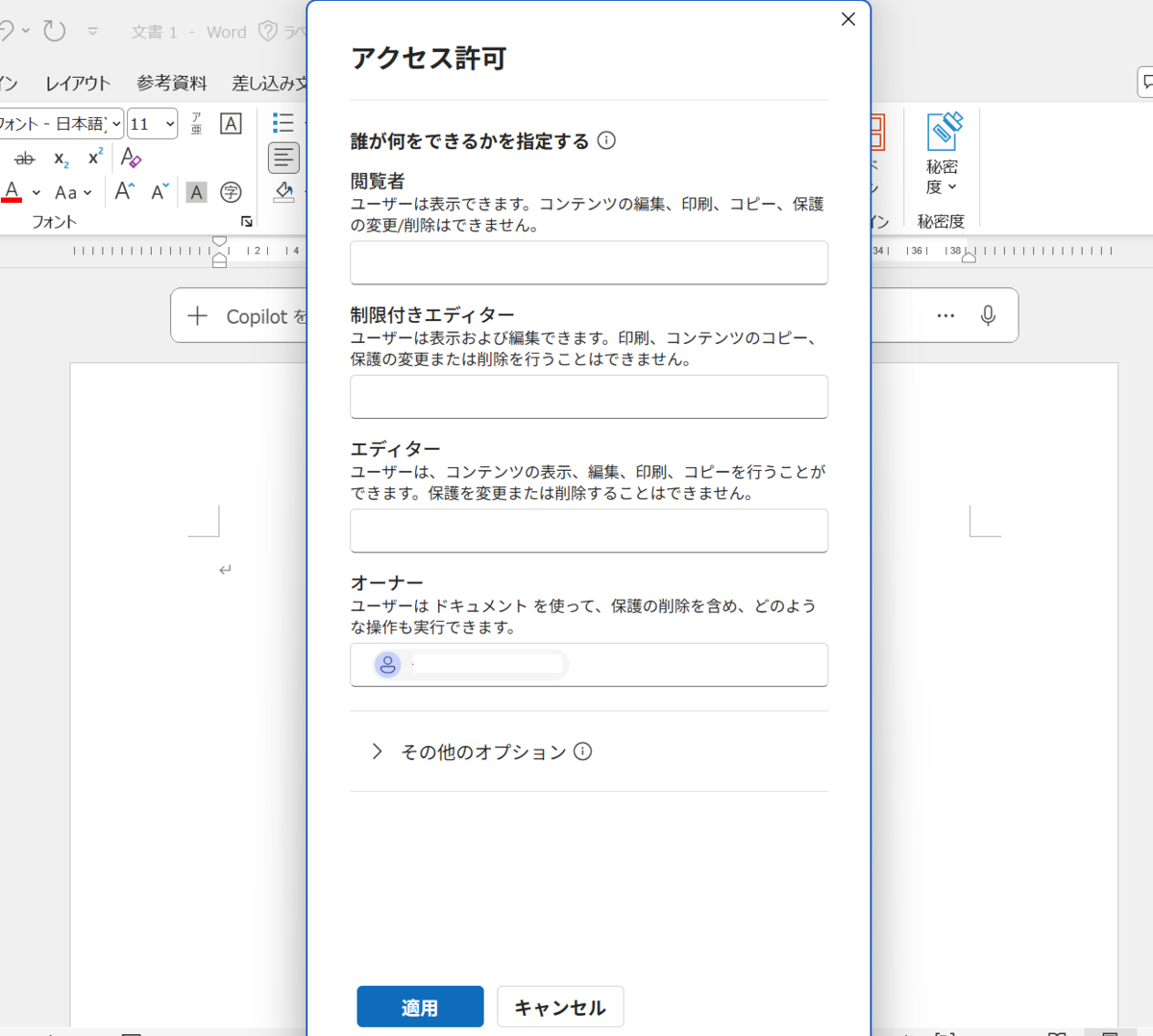
Task: Click the アクセス許可 dialog title
Action: click(x=429, y=59)
